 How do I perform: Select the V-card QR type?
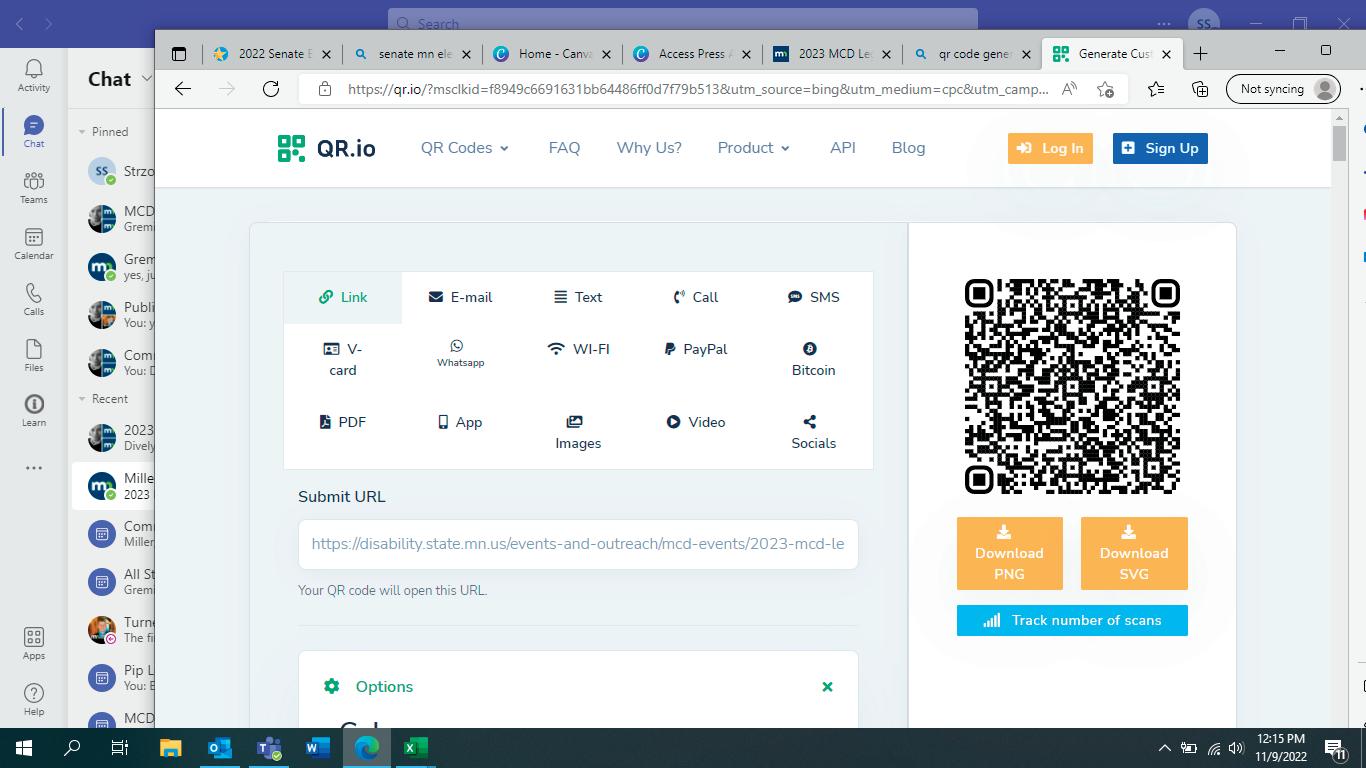click(x=343, y=359)
